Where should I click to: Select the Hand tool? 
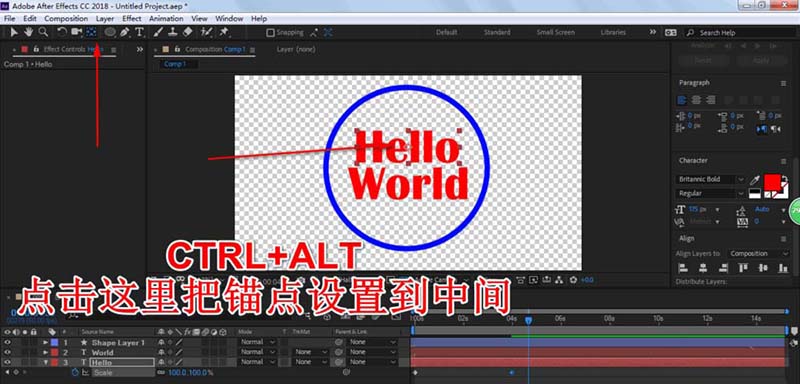[x=28, y=32]
